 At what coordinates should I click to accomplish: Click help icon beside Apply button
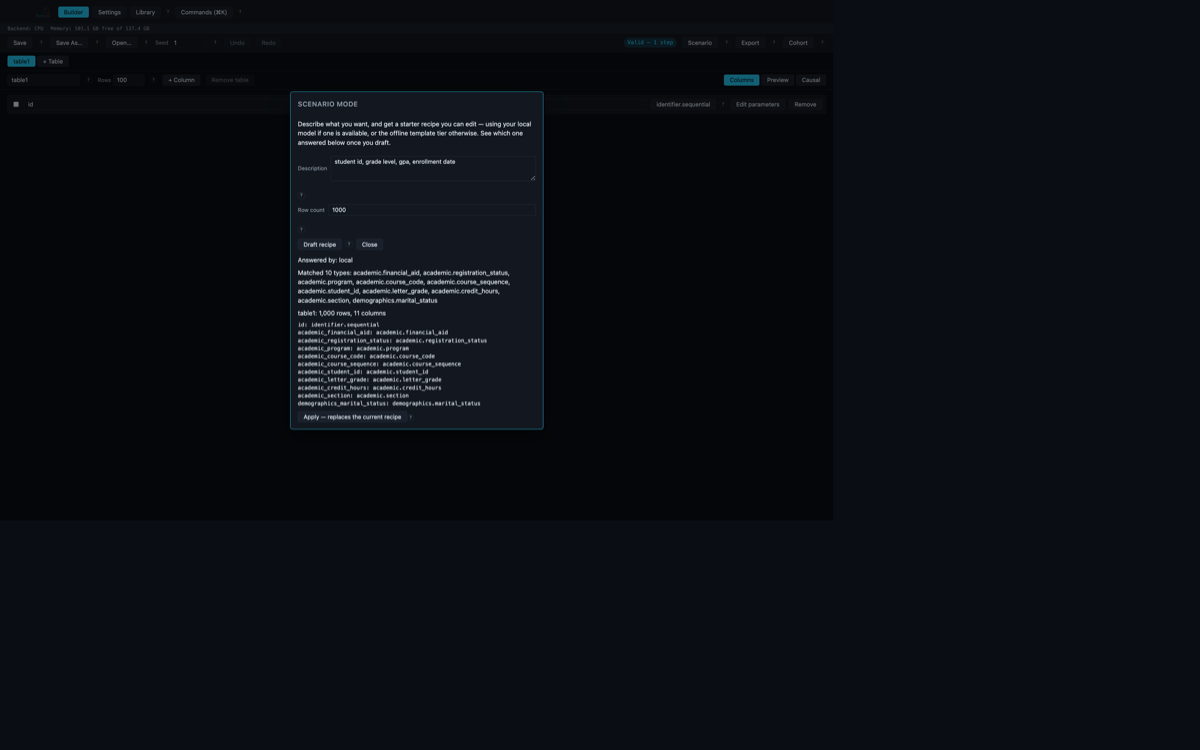411,417
